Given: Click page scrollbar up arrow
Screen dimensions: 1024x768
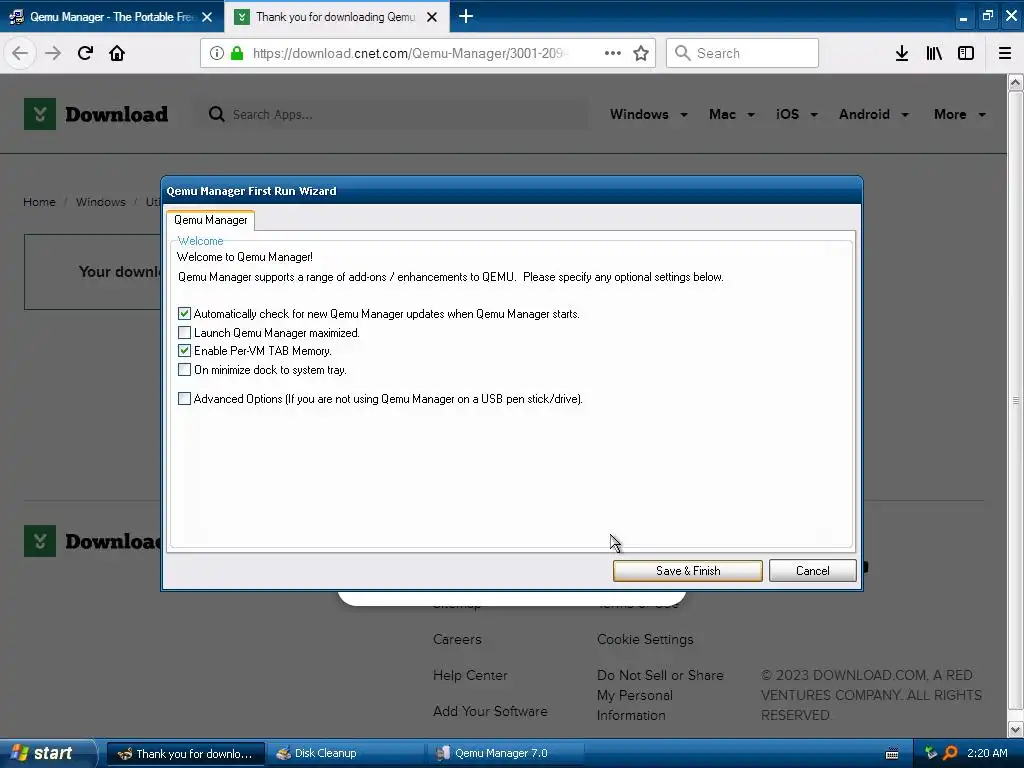Looking at the screenshot, I should coord(1015,83).
